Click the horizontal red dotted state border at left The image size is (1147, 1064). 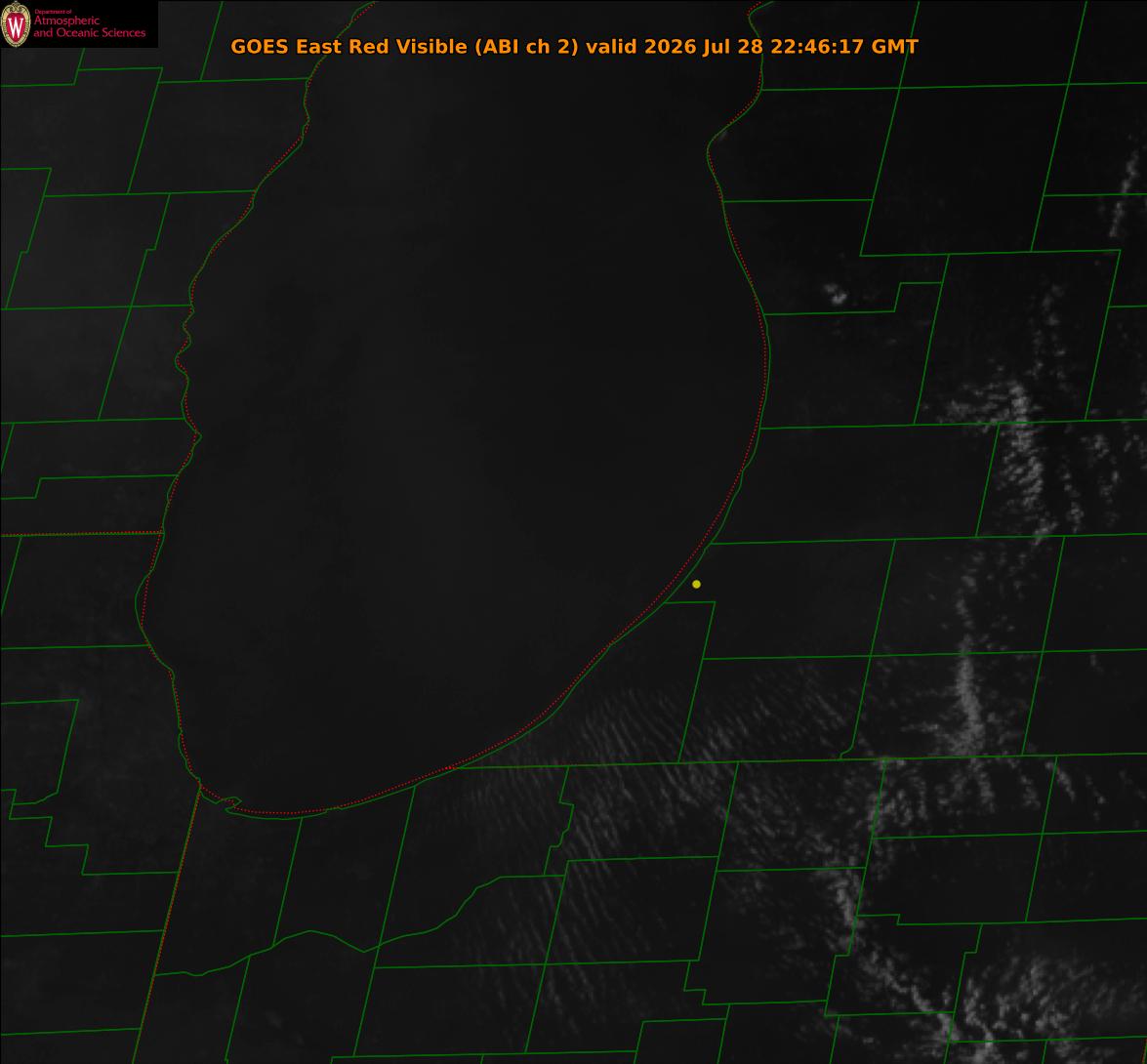[81, 534]
